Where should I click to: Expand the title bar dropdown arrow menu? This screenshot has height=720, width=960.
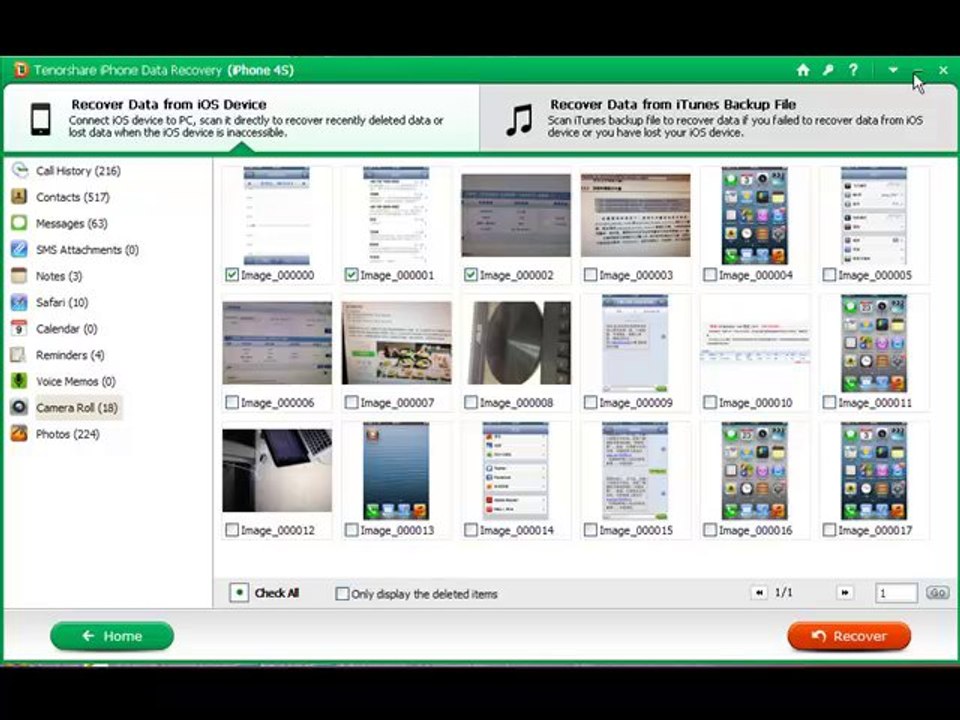click(893, 70)
